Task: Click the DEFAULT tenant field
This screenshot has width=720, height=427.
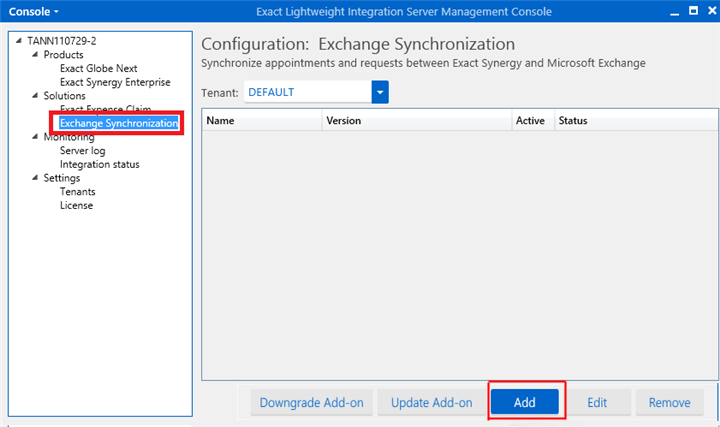Action: [308, 92]
